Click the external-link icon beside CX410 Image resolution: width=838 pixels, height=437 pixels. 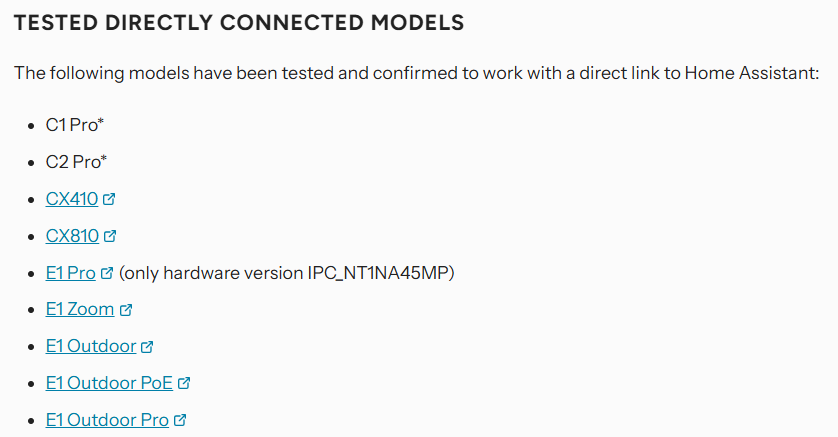click(x=109, y=199)
